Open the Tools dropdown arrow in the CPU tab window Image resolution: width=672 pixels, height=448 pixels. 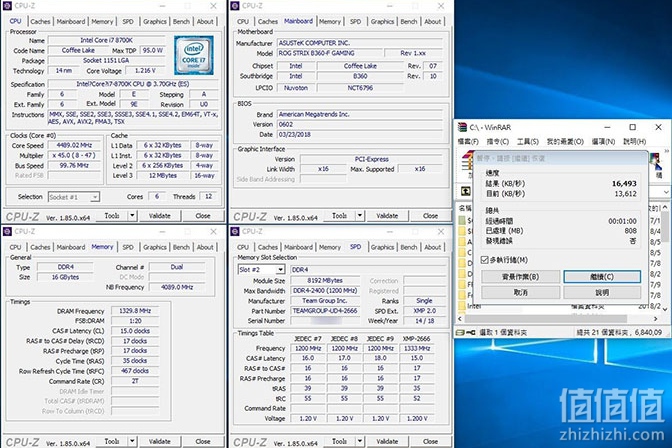tap(132, 216)
